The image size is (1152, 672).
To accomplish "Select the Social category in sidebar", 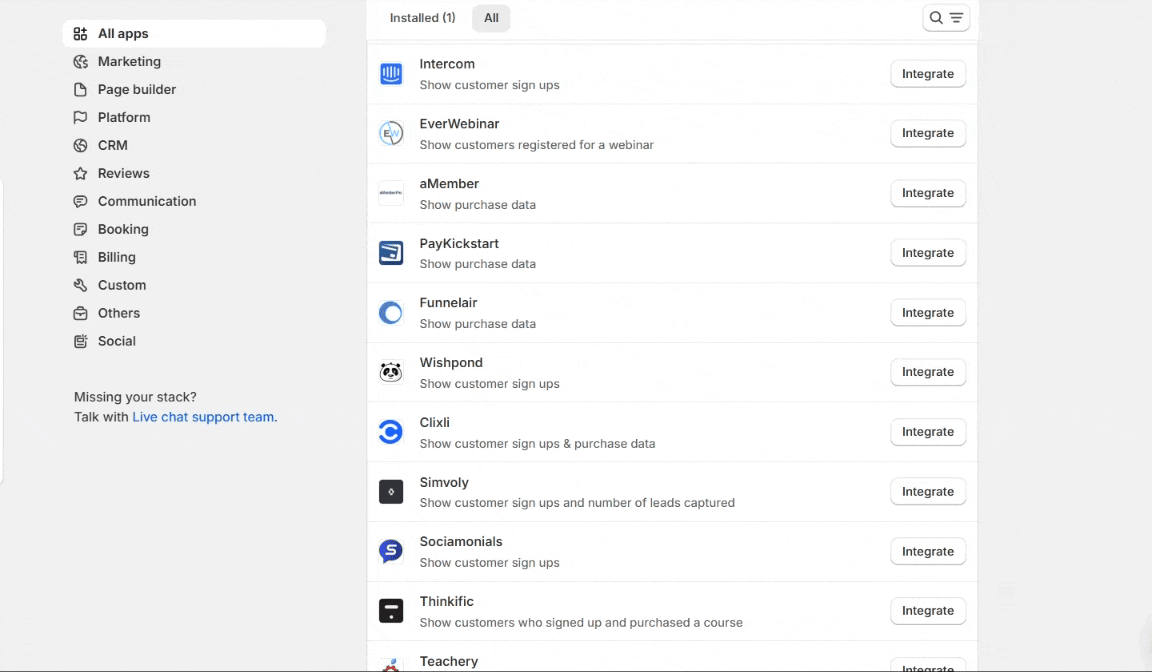I will coord(116,342).
